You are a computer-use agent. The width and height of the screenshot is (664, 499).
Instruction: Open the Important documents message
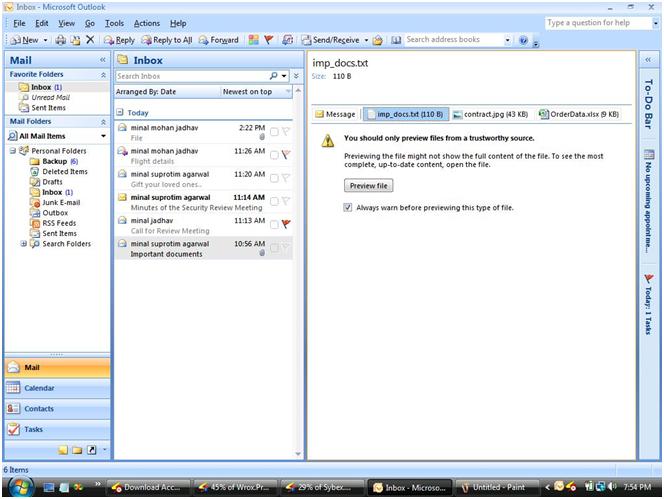click(203, 249)
